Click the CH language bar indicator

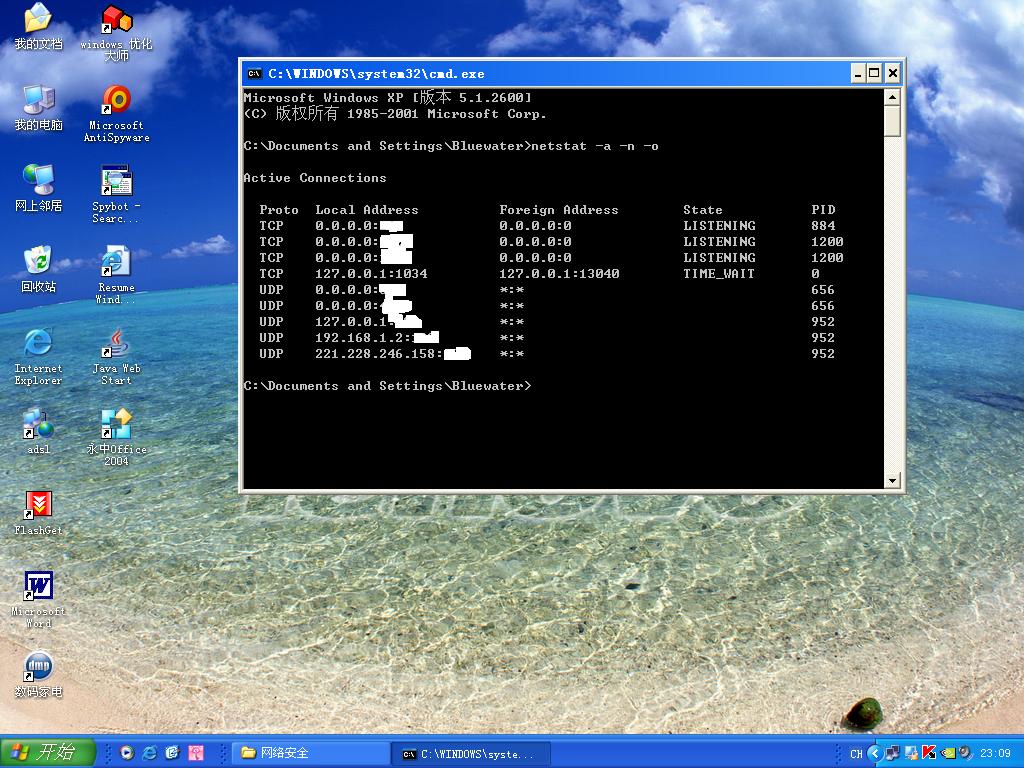(856, 753)
